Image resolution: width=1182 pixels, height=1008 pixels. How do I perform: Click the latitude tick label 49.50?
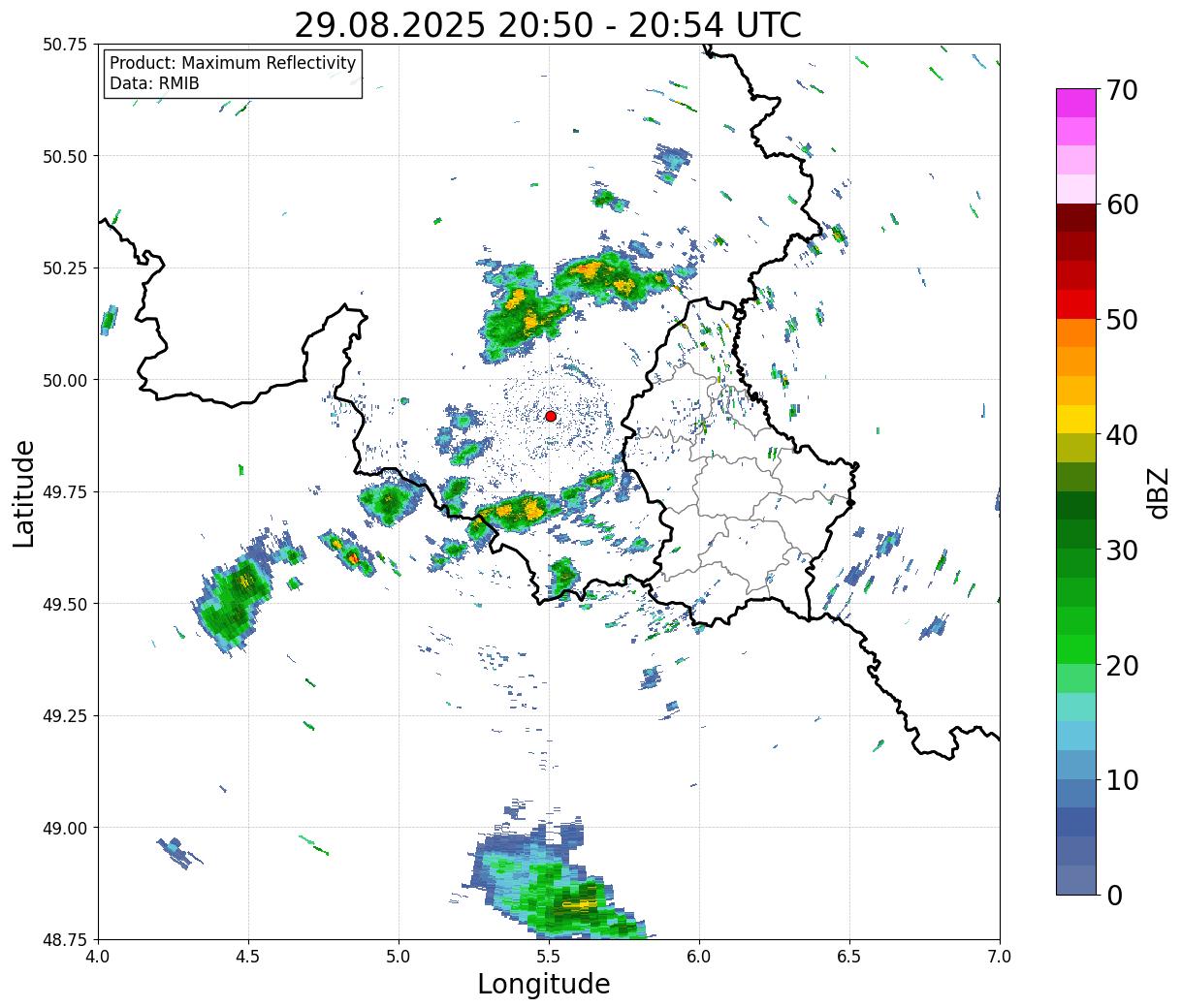click(x=65, y=604)
